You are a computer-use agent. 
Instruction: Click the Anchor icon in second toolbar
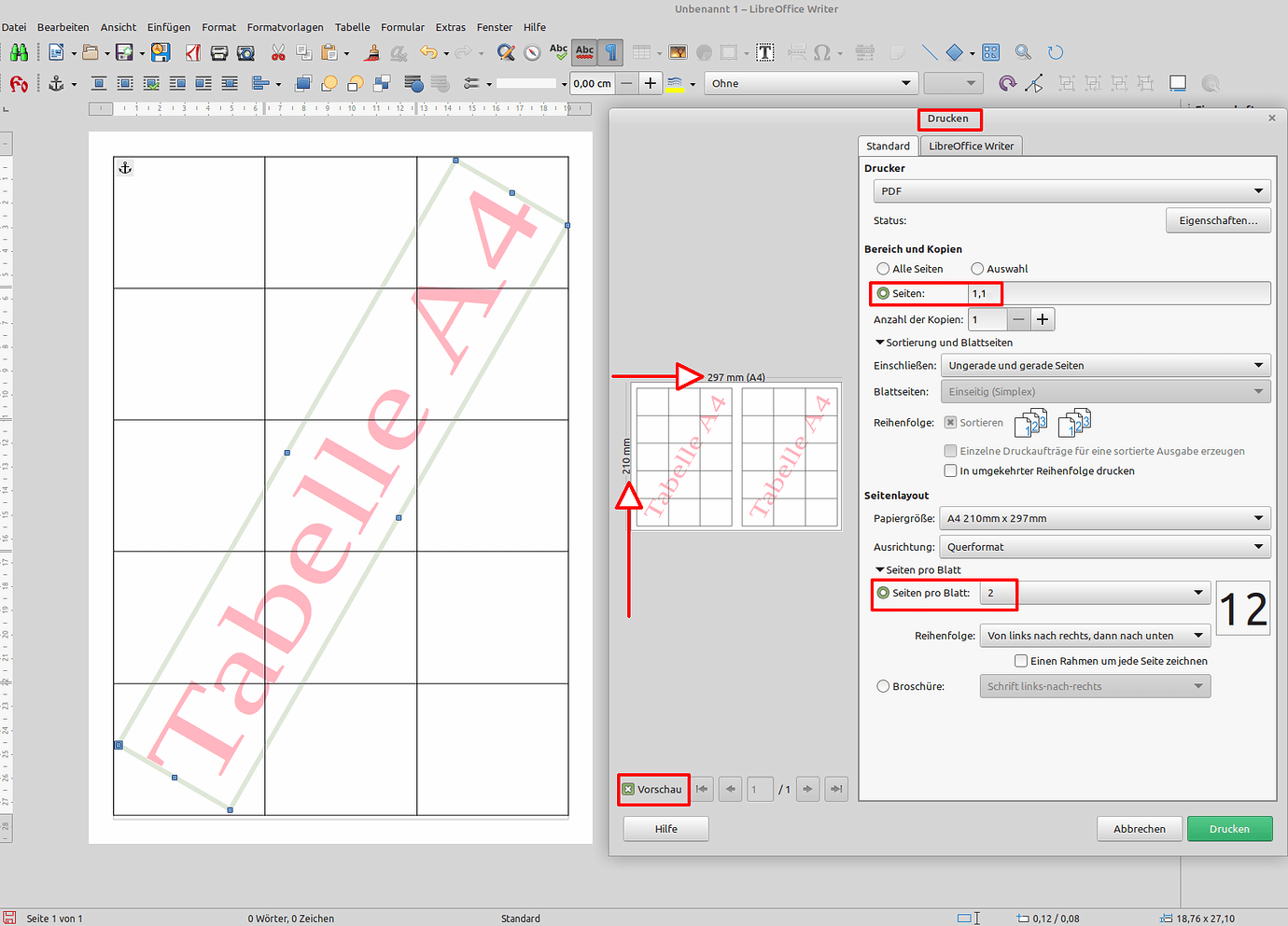[57, 83]
